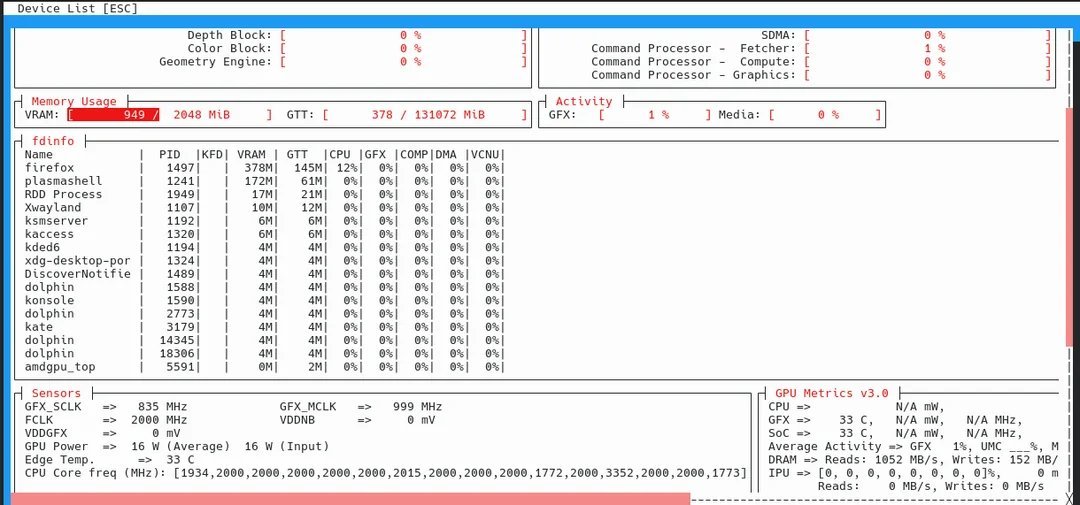Image resolution: width=1080 pixels, height=505 pixels.
Task: Click the GTT memory usage bar
Action: pyautogui.click(x=424, y=114)
